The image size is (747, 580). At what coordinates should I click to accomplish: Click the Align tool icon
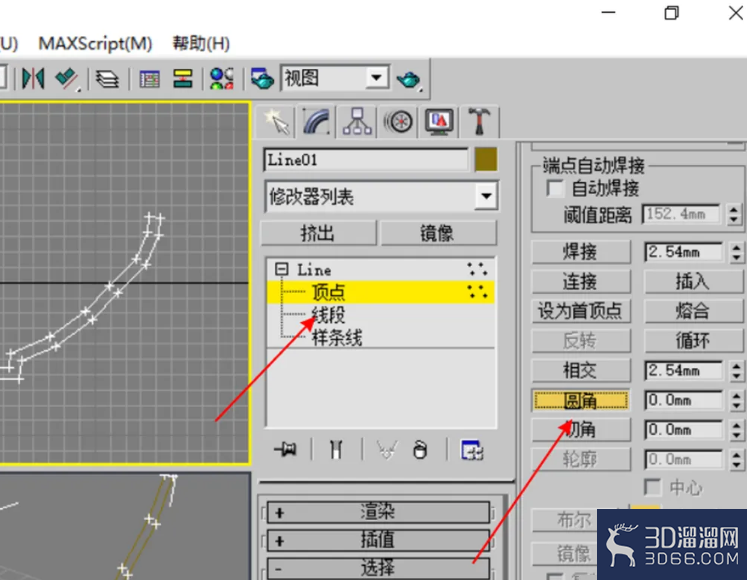pos(67,79)
